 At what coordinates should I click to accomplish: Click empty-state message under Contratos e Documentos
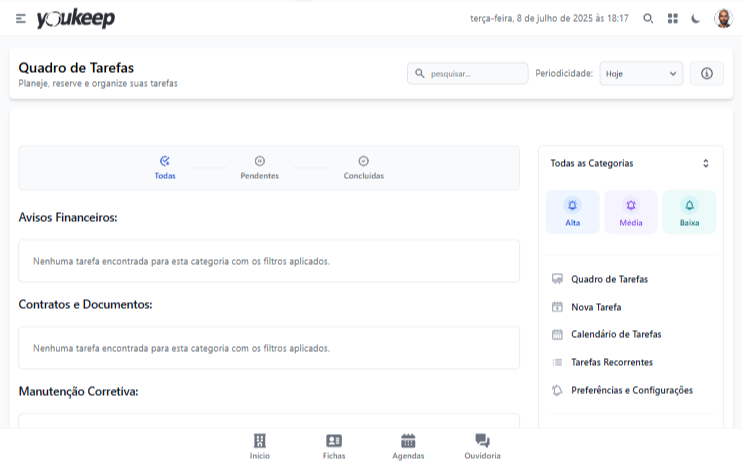coord(181,348)
